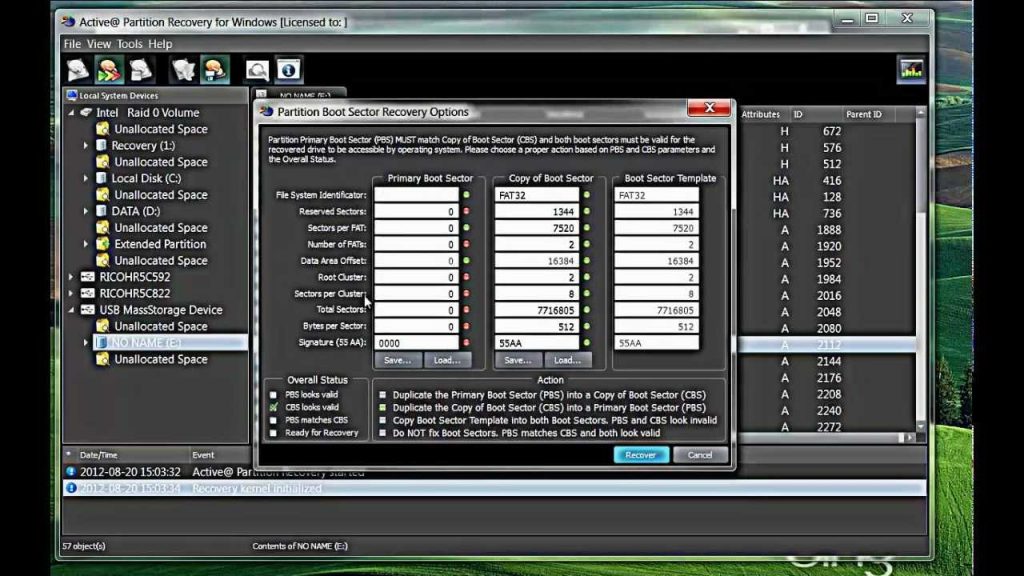Click the Cancel button
This screenshot has height=576, width=1024.
[x=699, y=455]
